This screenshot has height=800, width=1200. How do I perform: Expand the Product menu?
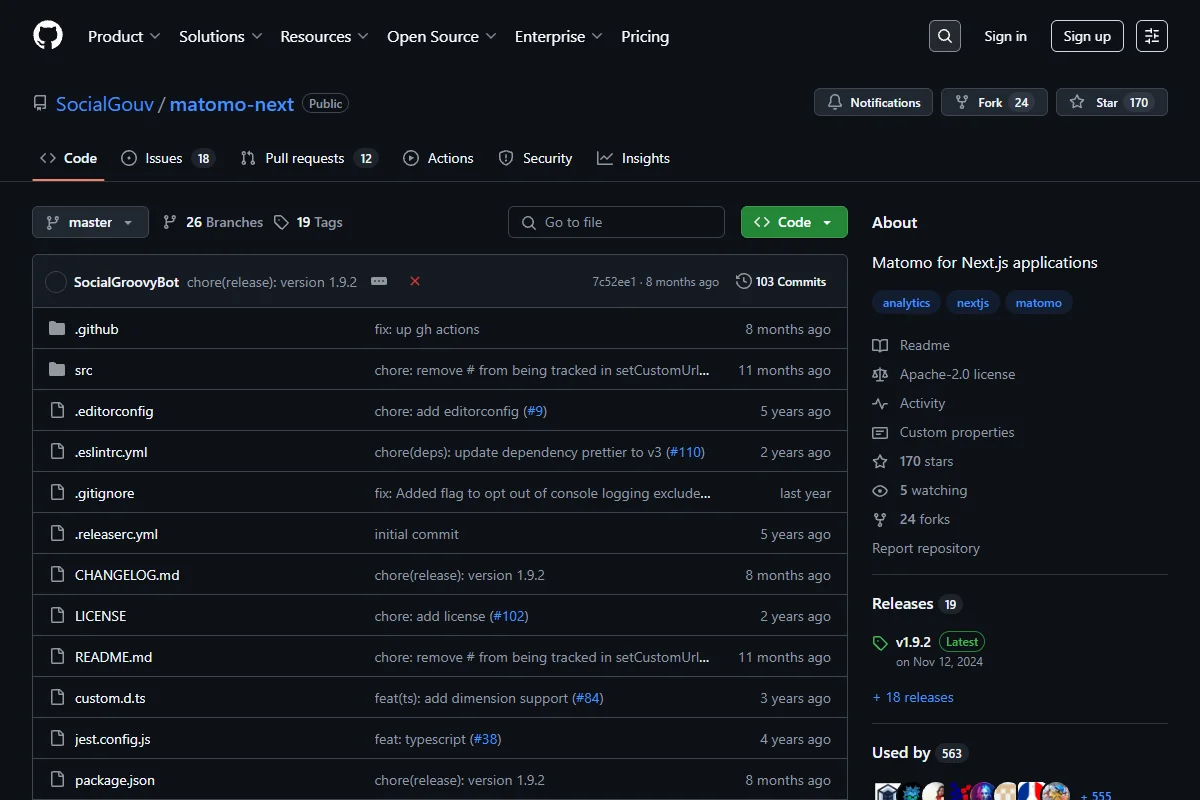click(x=124, y=36)
